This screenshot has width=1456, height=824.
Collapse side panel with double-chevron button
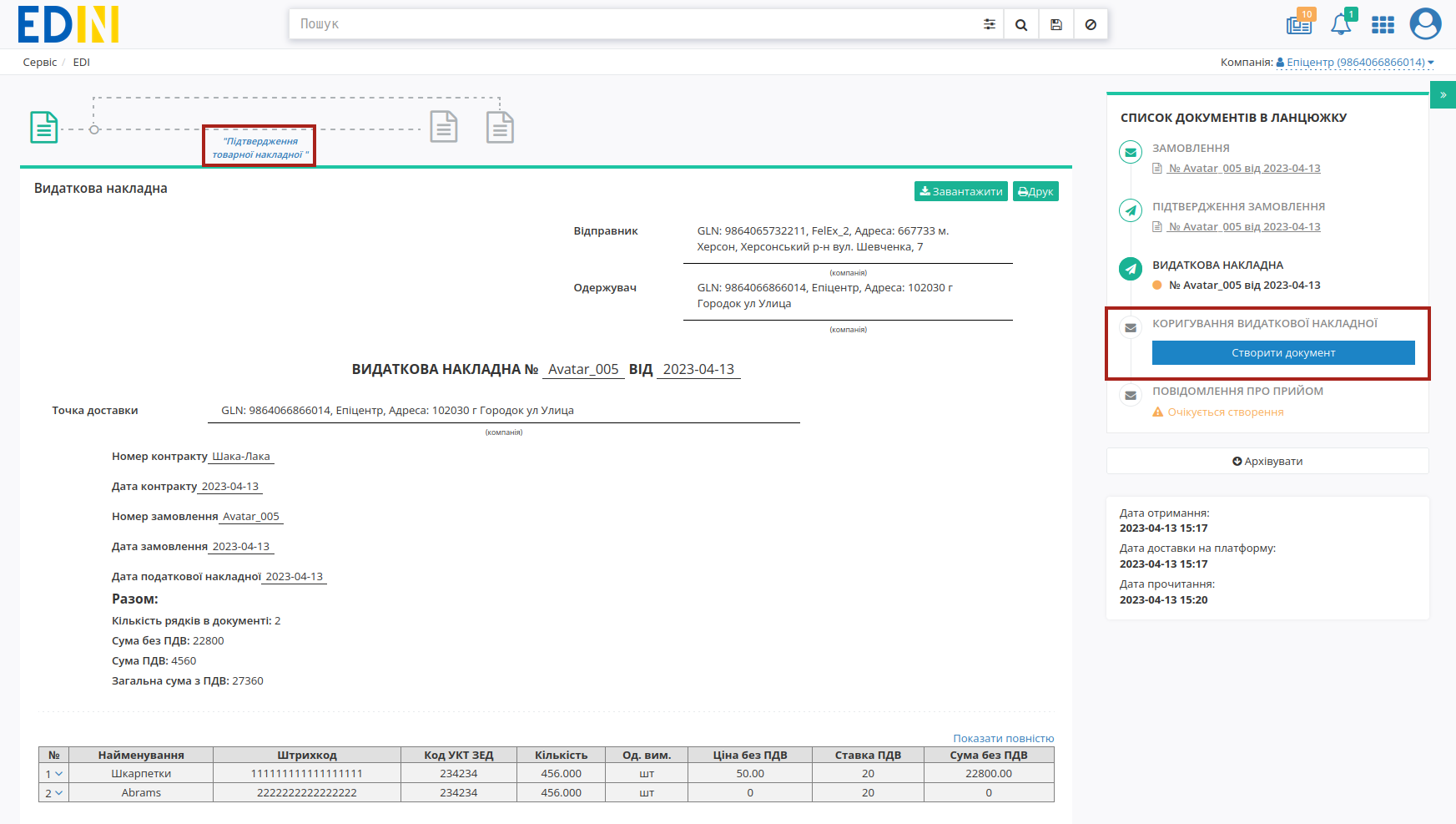pos(1443,95)
